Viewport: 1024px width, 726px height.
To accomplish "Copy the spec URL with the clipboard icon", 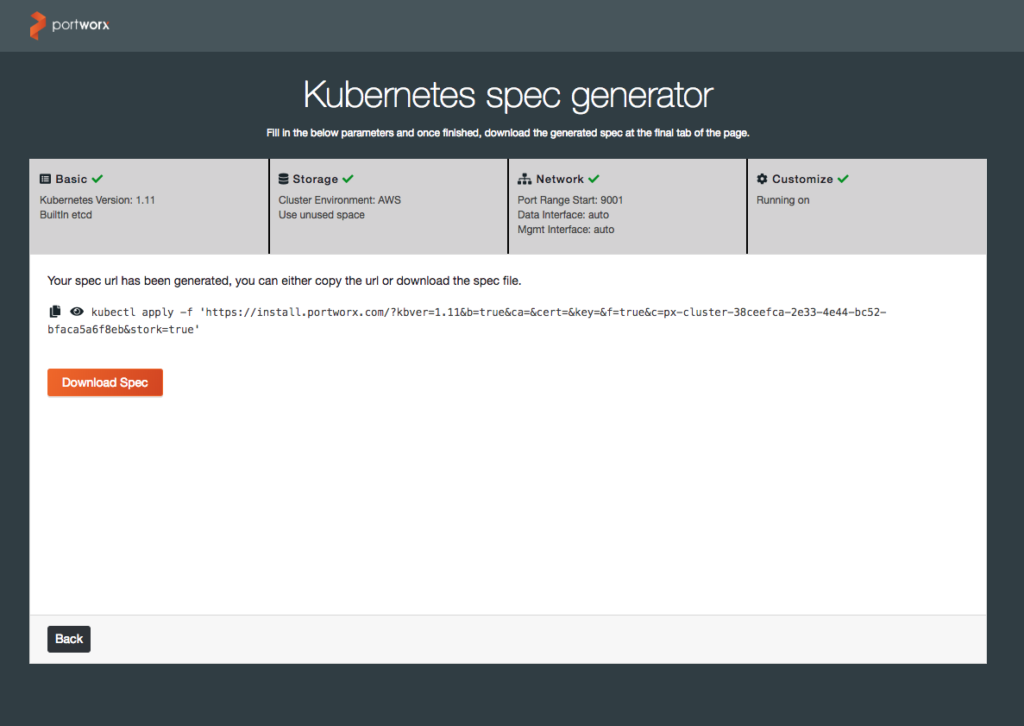I will [55, 311].
